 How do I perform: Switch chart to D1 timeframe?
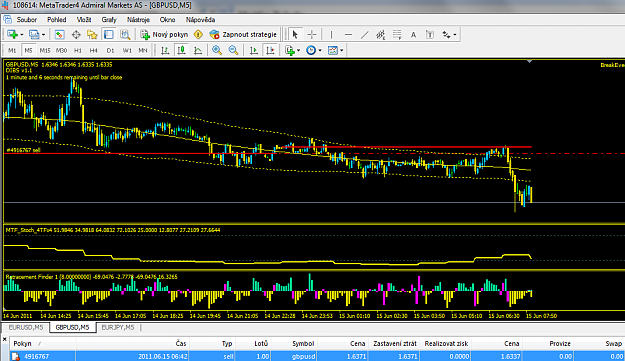click(x=110, y=50)
